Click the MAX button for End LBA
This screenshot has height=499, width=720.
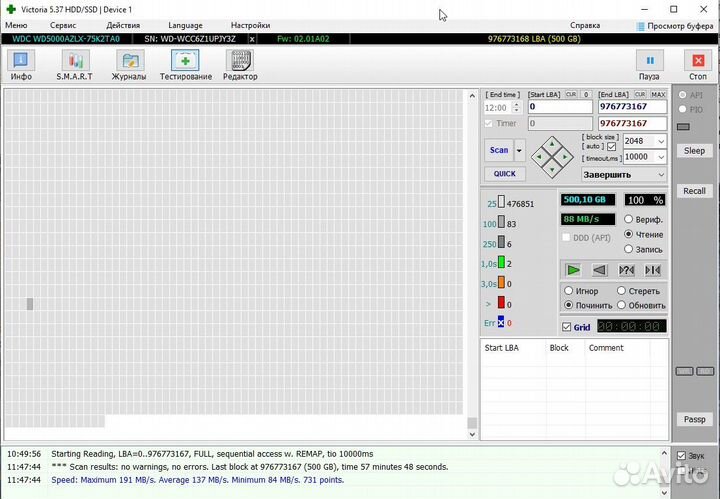pos(658,95)
